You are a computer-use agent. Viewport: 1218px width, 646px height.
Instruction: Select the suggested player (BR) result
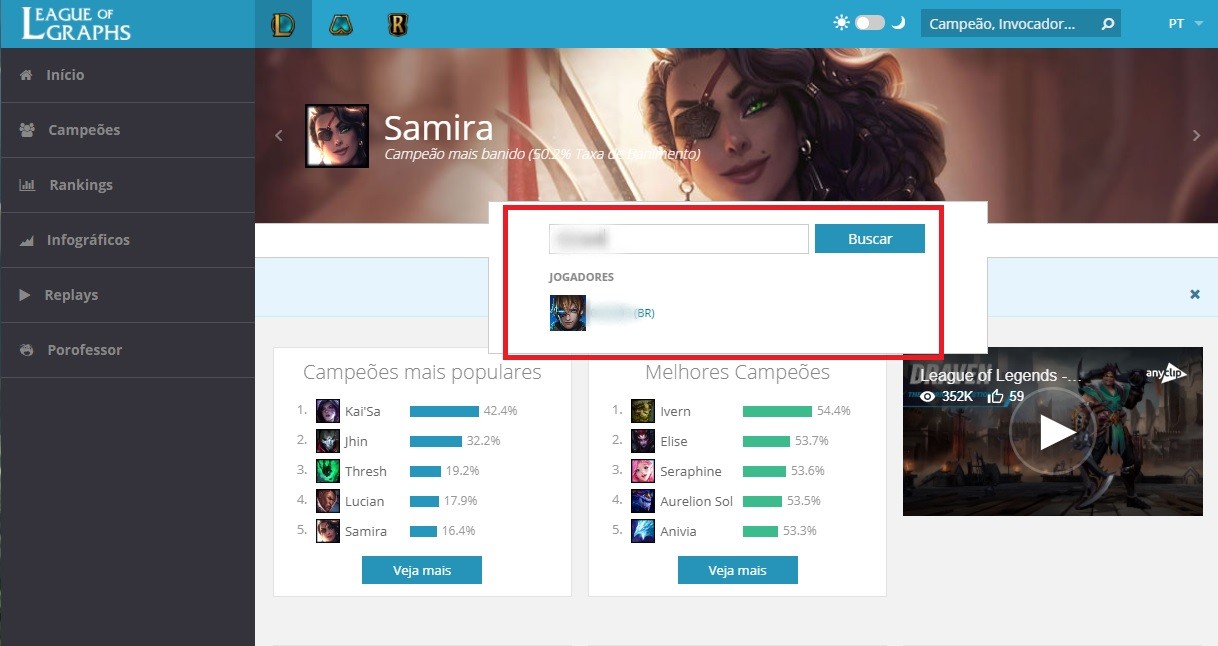620,313
